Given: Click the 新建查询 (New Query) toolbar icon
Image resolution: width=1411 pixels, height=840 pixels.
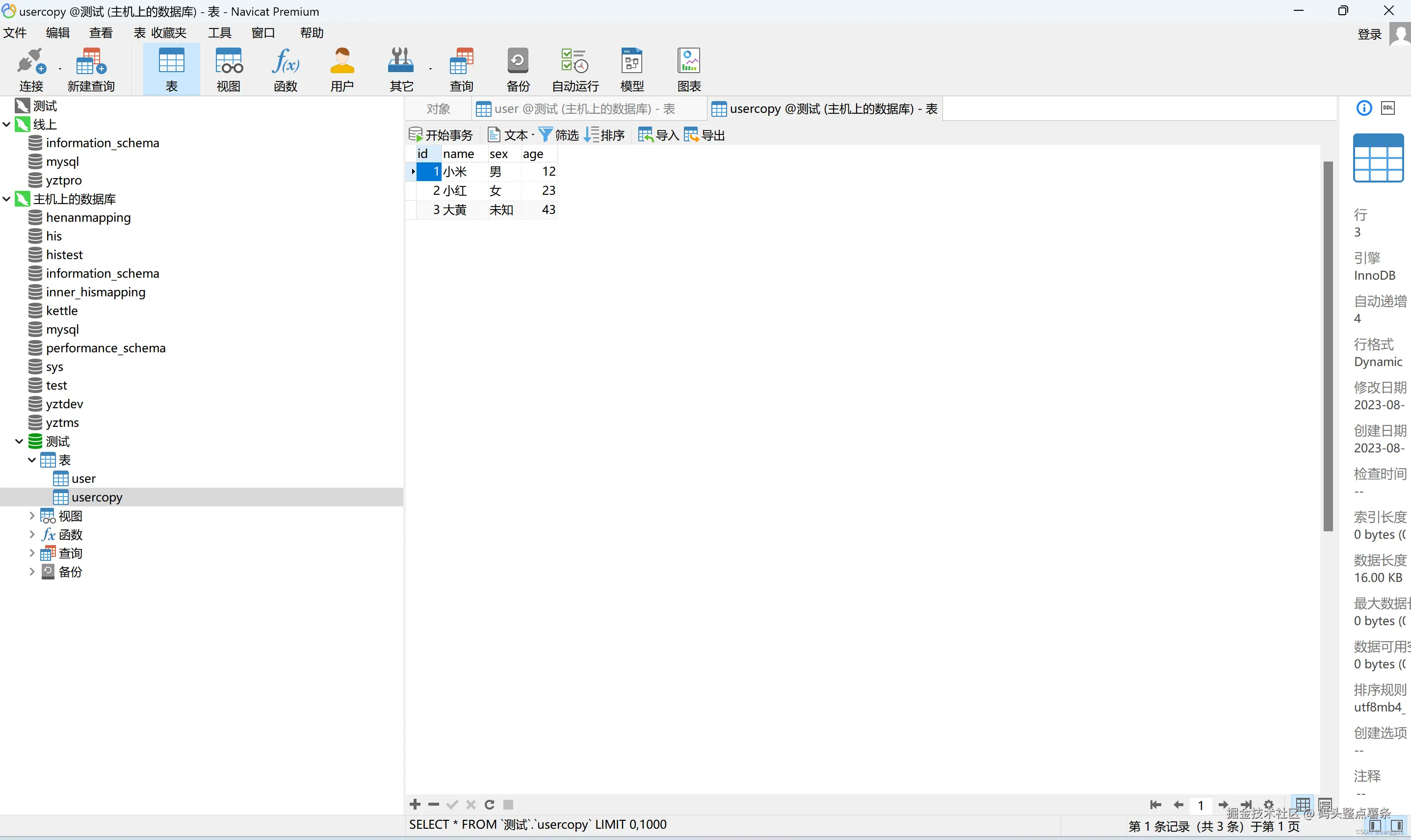Looking at the screenshot, I should (x=91, y=69).
